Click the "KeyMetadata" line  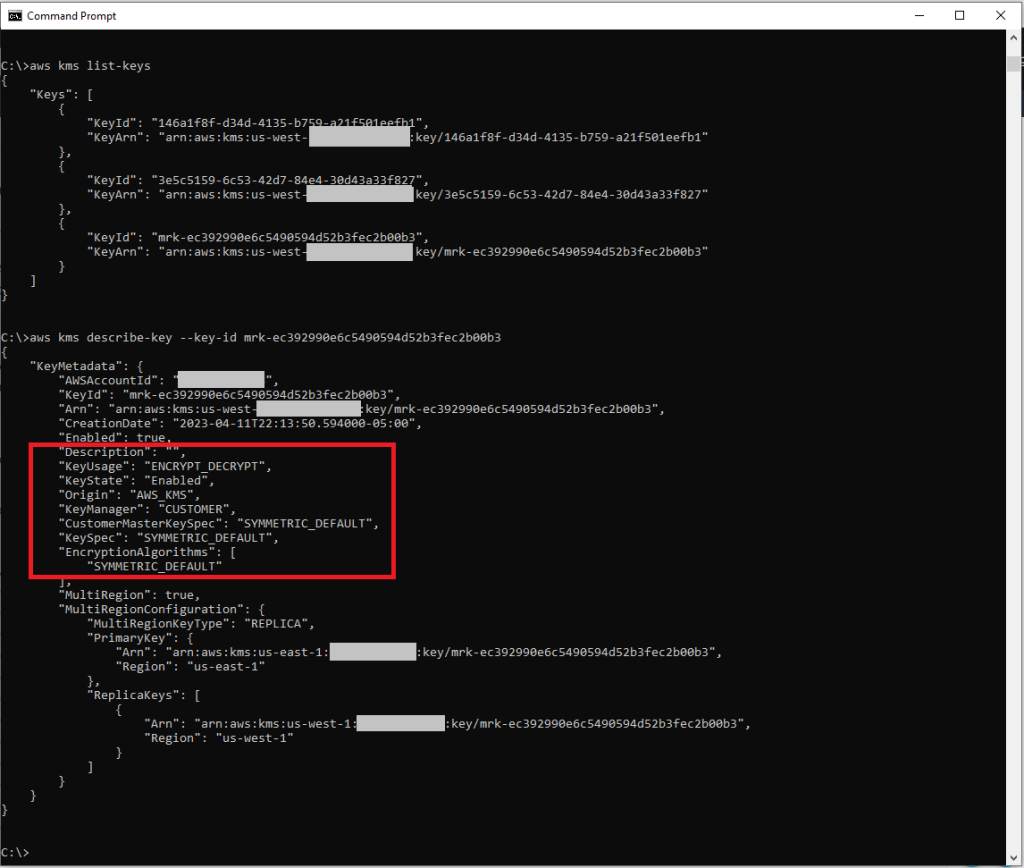(x=86, y=366)
